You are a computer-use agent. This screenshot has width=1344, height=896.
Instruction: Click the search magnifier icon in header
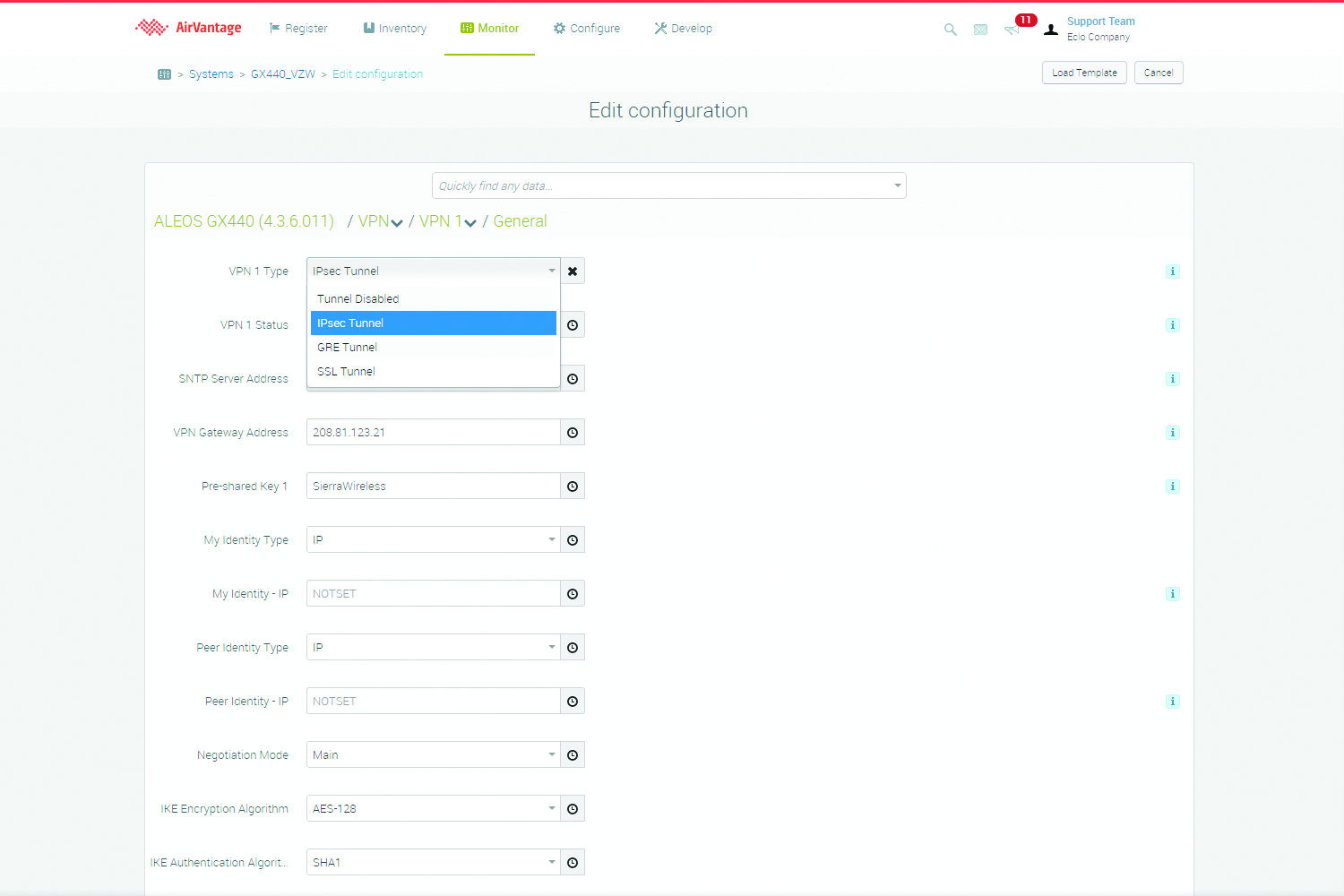coord(950,30)
